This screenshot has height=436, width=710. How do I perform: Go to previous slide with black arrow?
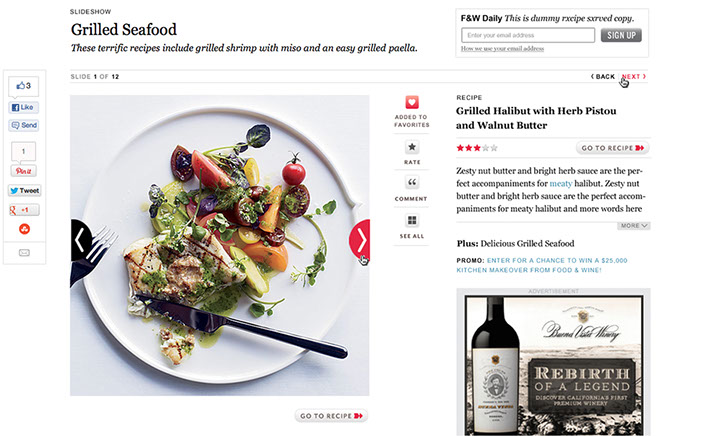click(x=80, y=240)
